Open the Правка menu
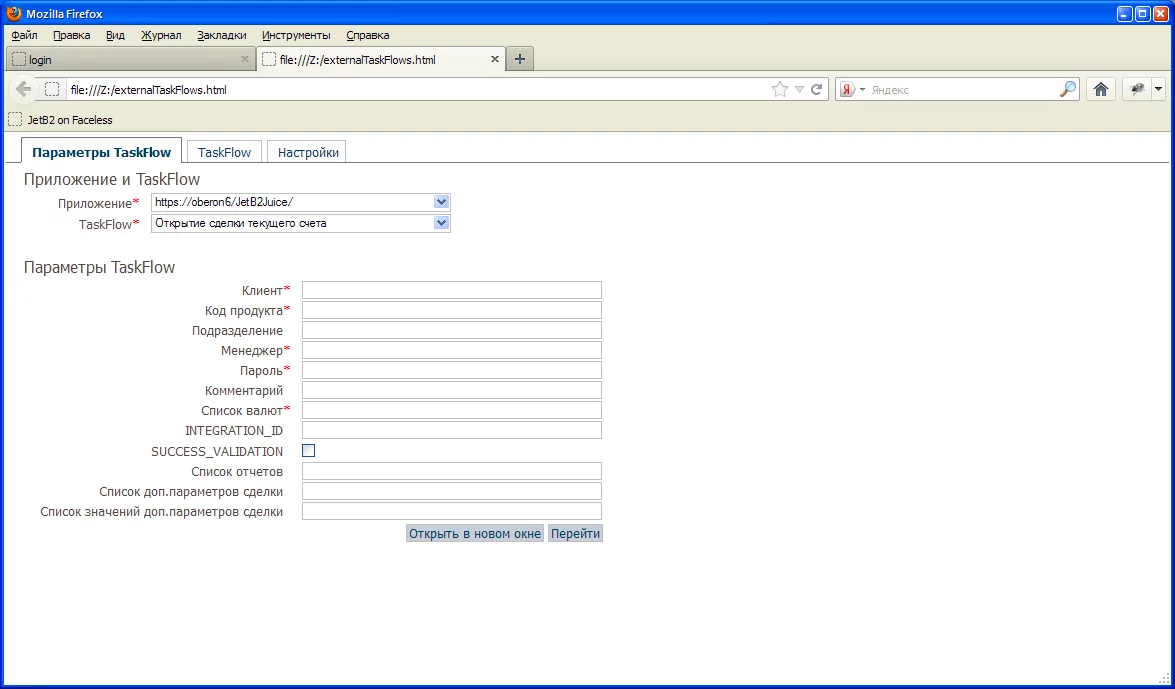The height and width of the screenshot is (689, 1175). pyautogui.click(x=72, y=35)
